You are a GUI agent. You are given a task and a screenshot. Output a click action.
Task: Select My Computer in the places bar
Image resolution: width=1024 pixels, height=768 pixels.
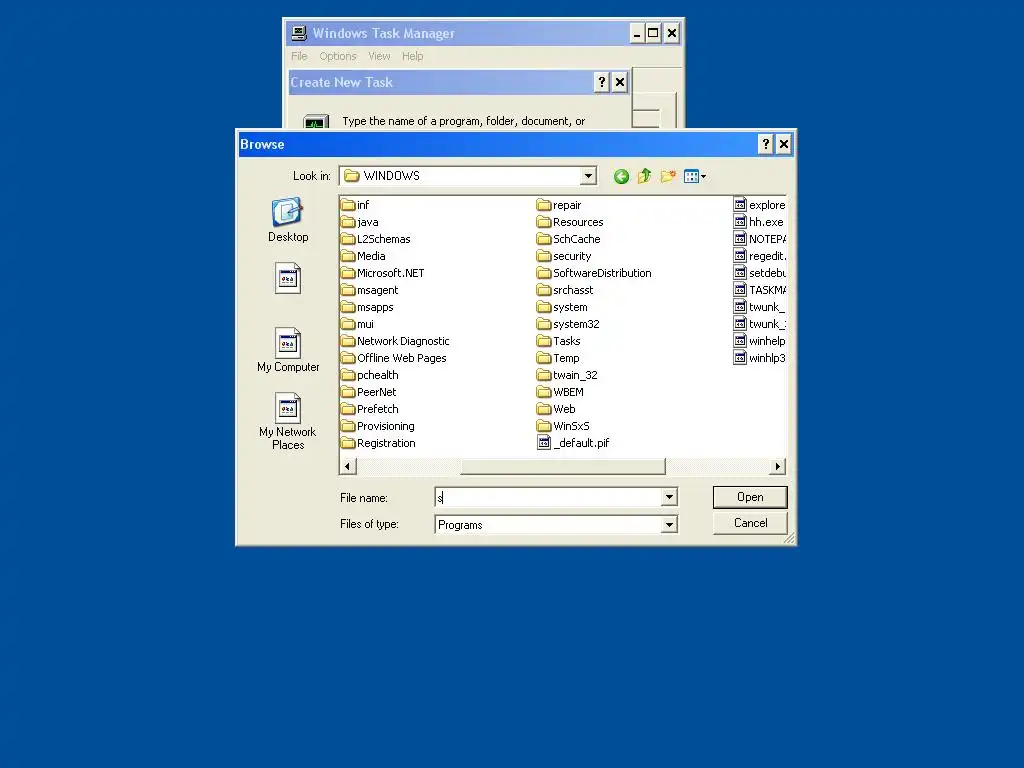pos(288,350)
